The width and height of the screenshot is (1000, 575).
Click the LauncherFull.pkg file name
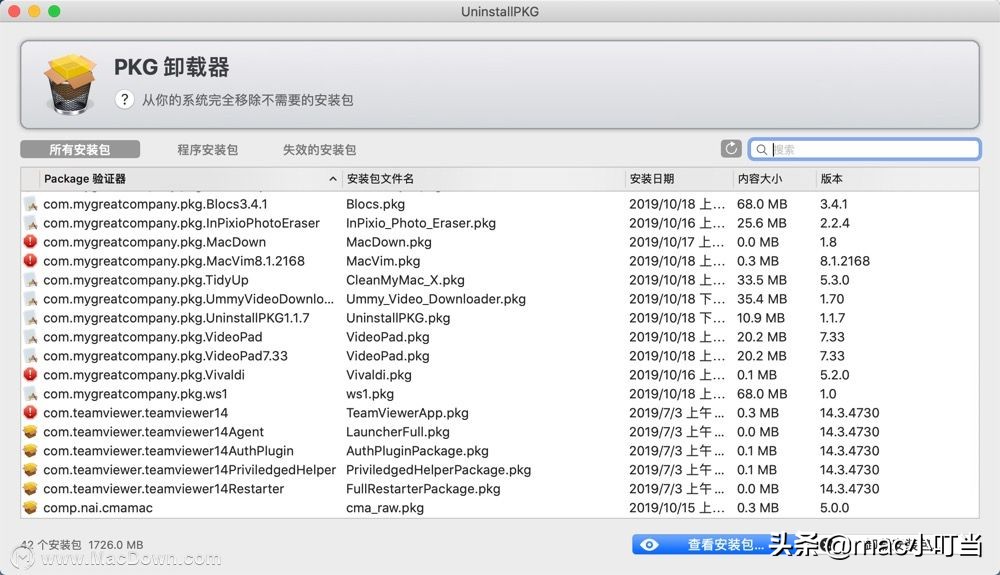coord(397,432)
